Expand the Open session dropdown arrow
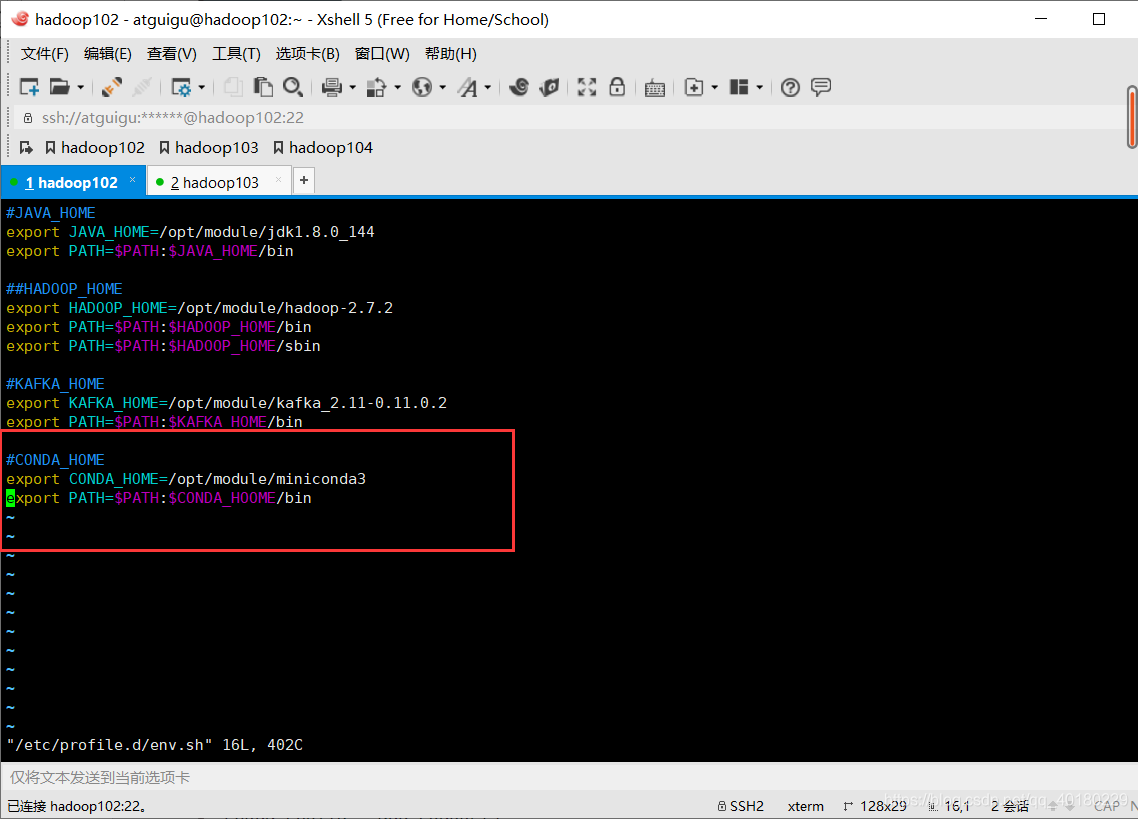The image size is (1138, 819). tap(81, 88)
